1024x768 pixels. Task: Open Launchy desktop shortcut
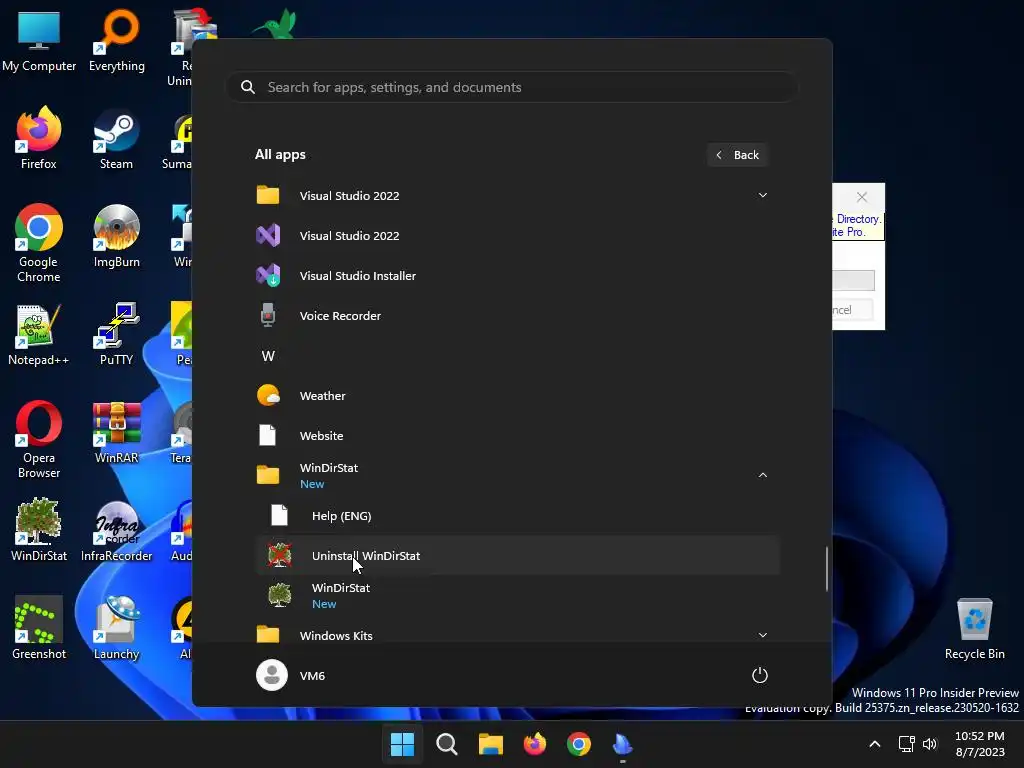pyautogui.click(x=116, y=628)
